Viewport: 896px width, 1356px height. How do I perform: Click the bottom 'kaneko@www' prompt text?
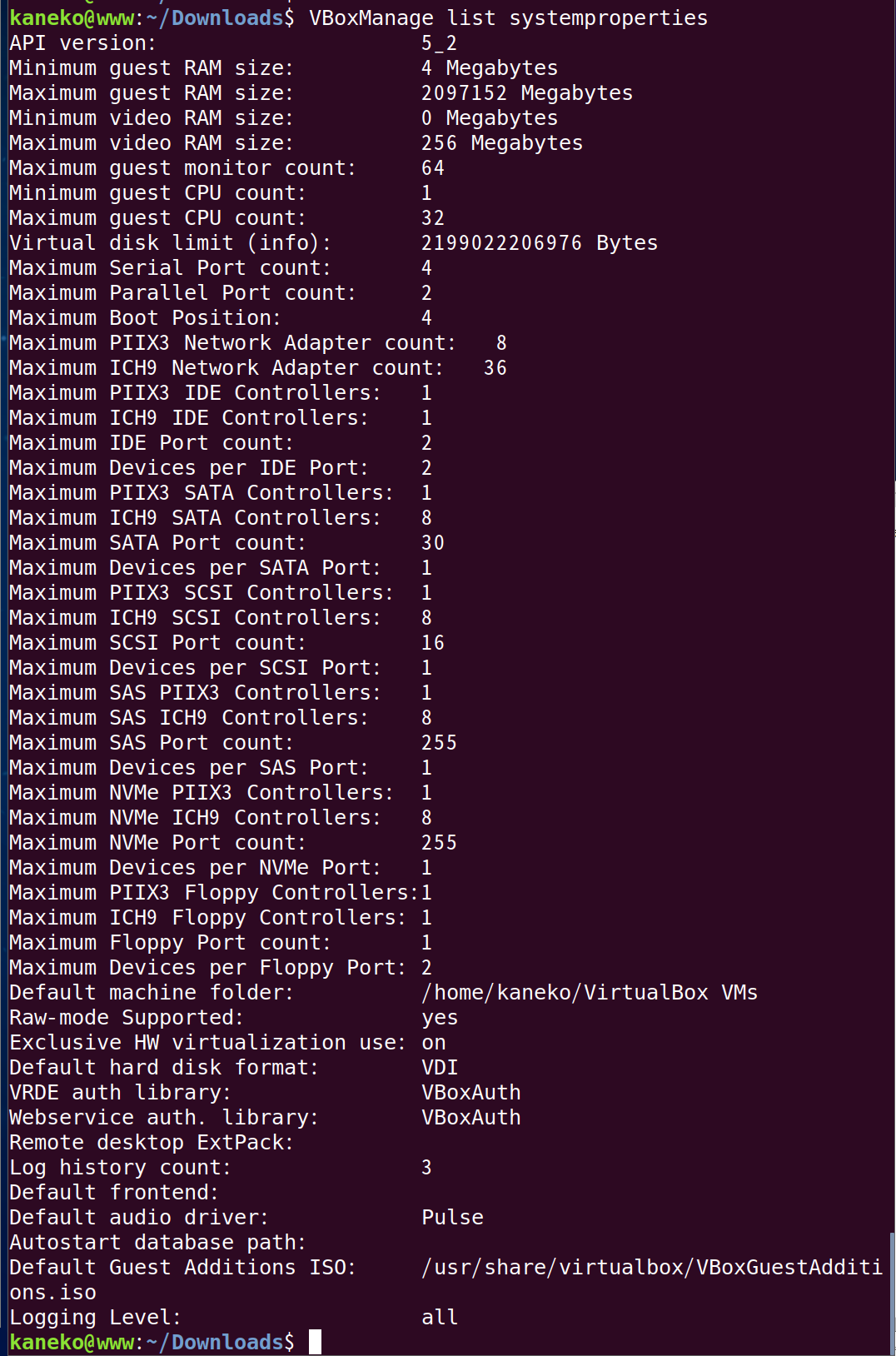72,1342
